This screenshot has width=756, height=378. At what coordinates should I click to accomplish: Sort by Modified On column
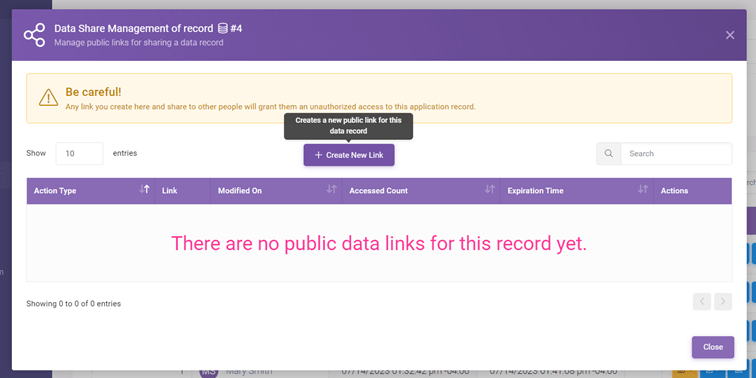point(276,191)
